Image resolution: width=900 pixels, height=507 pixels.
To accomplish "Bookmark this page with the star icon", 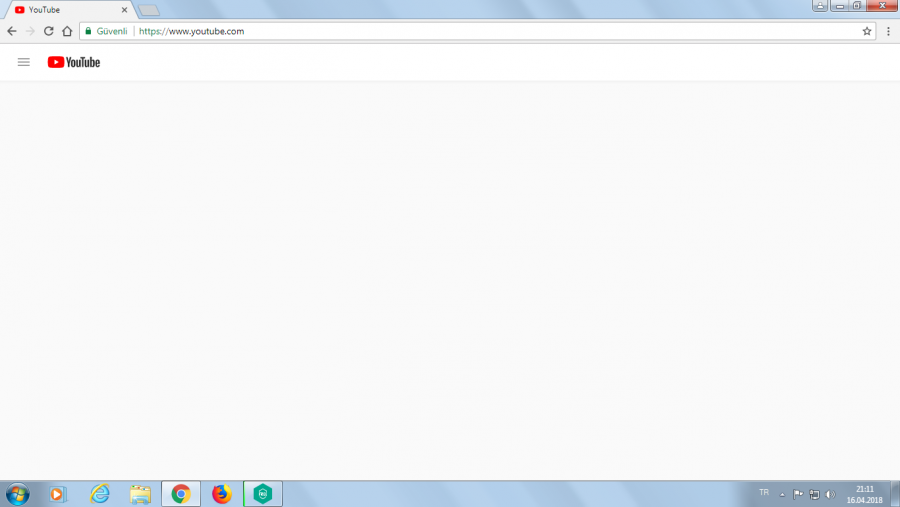I will coord(867,31).
